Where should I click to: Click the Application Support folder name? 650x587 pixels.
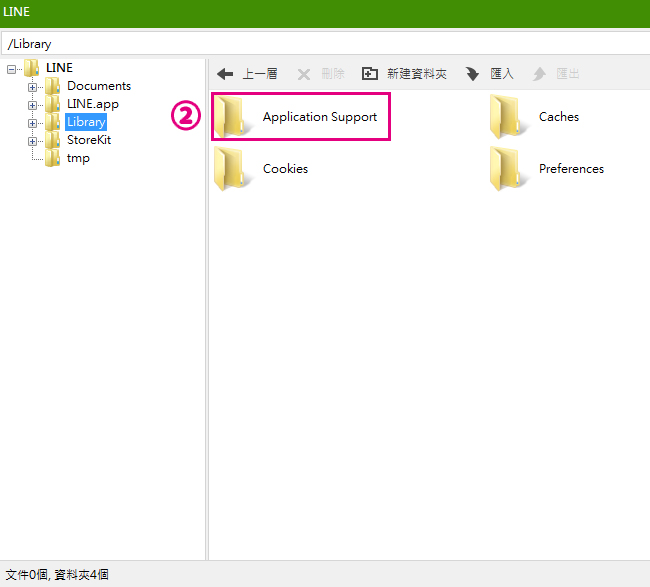coord(320,117)
